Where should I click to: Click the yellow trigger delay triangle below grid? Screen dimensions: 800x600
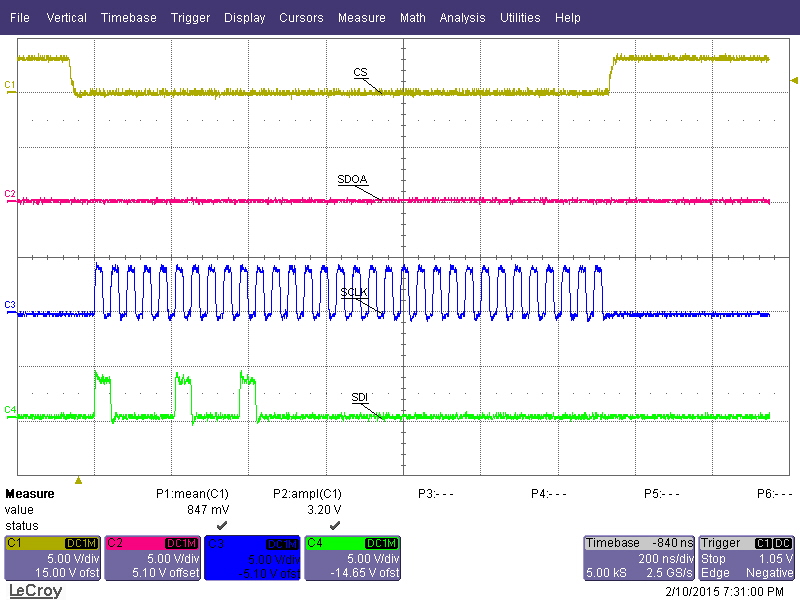tap(79, 481)
